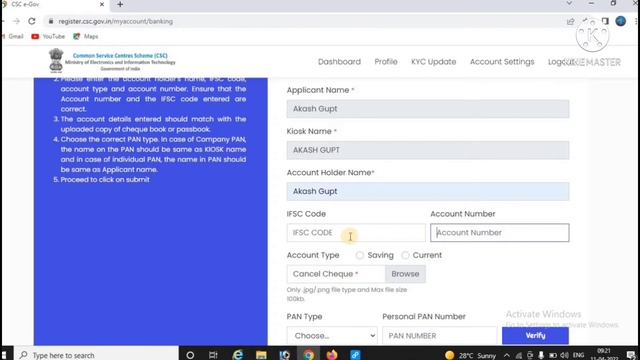Screen dimensions: 640x360
Task: Click the 'IFSC Code' label
Action: click(306, 214)
